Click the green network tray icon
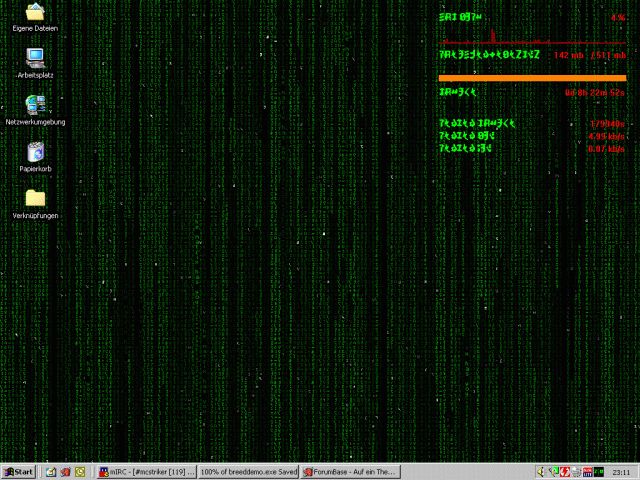Viewport: 640px width, 480px height. click(554, 472)
